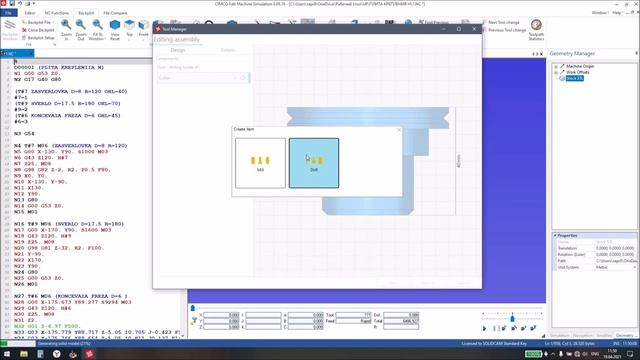Click the Tool number field
640x360 pixels.
coord(353,315)
